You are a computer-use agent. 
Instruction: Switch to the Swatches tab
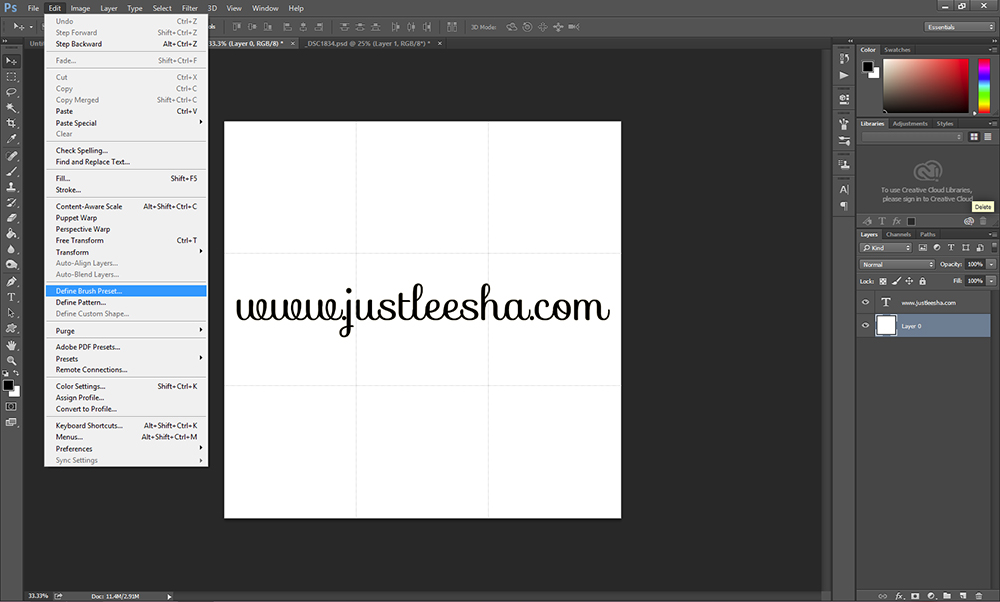point(897,50)
